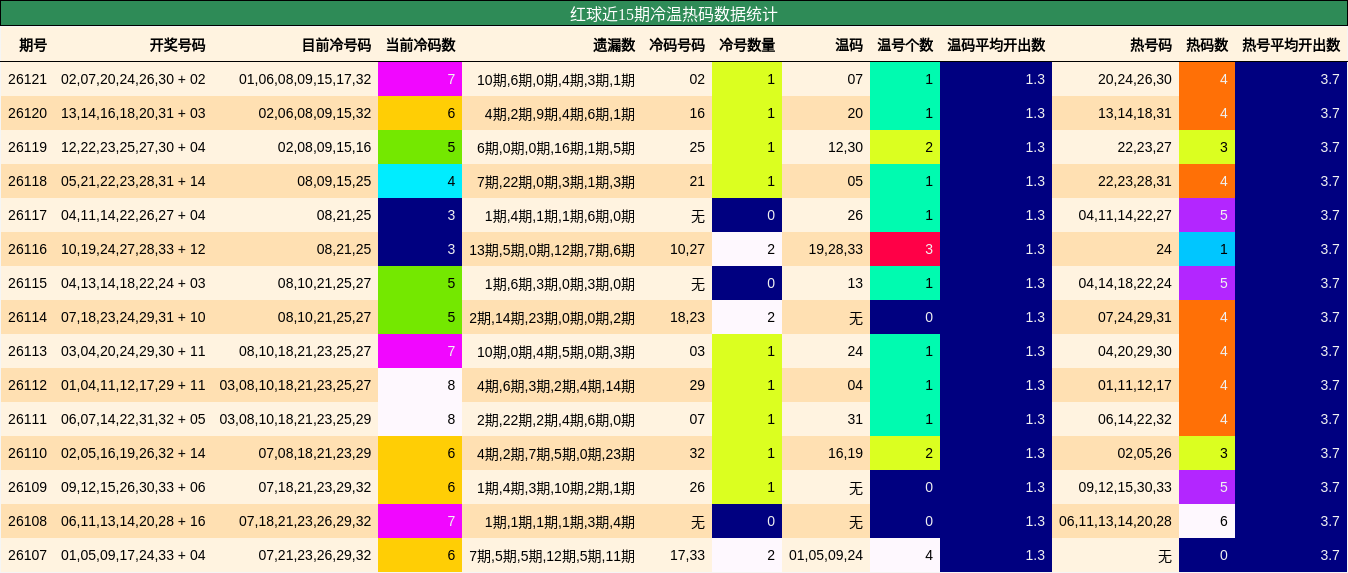This screenshot has height=573, width=1348.
Task: Click omission cell 10期,6期,0期,4期,3期,1期
Action: point(556,79)
